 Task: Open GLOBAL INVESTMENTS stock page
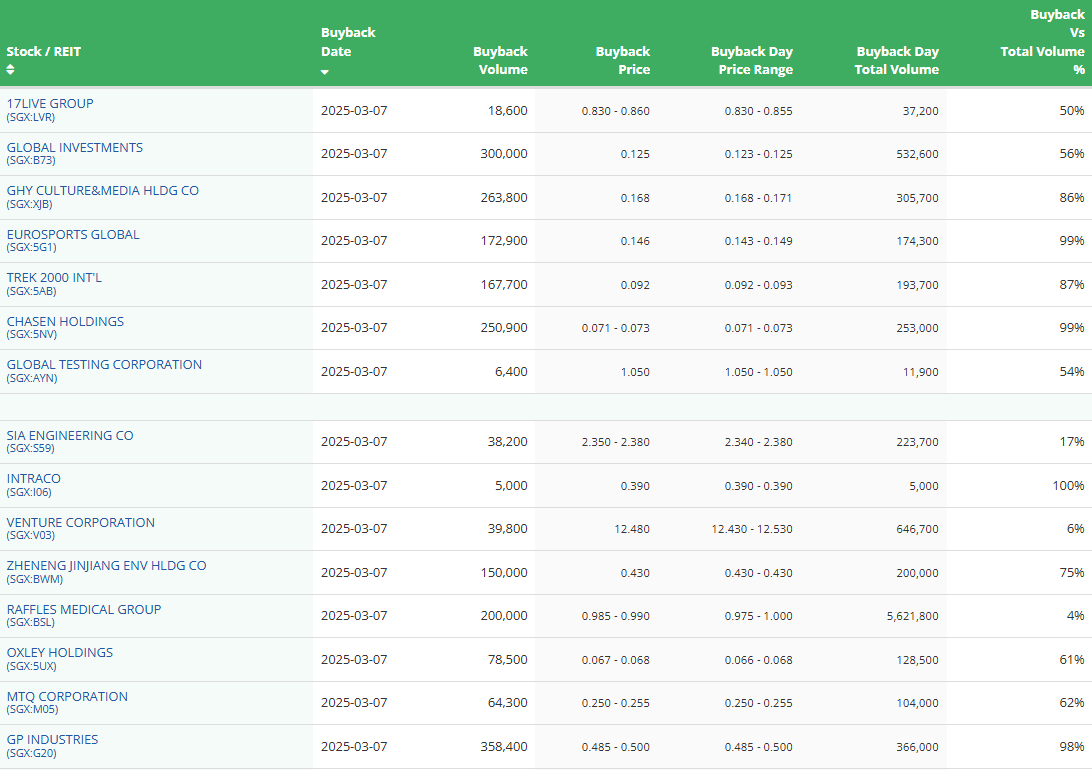tap(75, 148)
